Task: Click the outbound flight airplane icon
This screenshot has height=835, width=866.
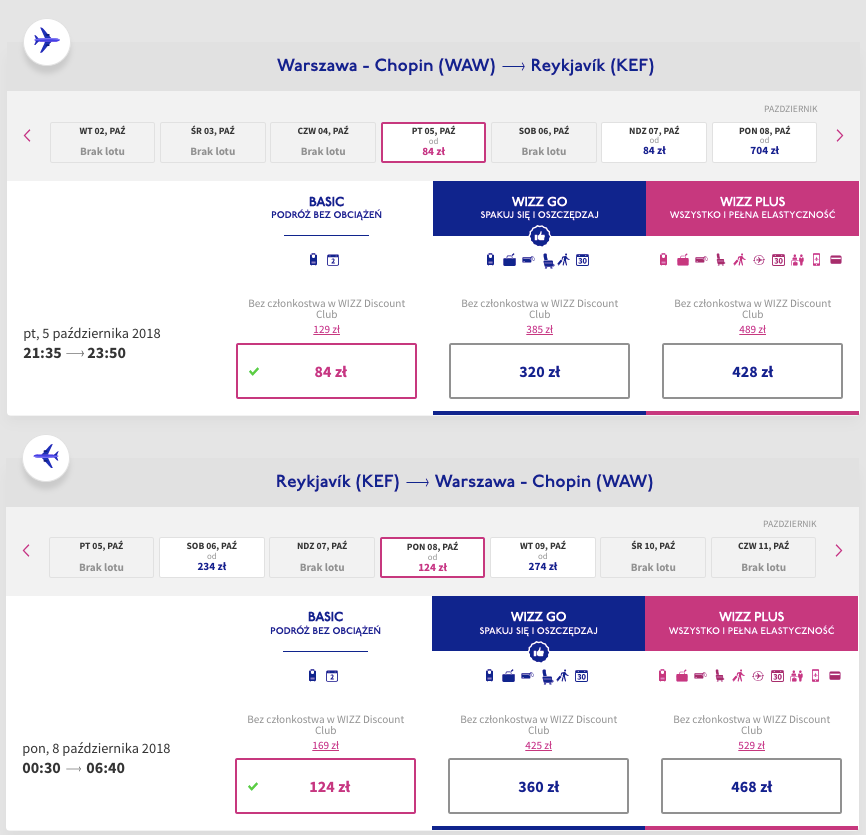Action: (47, 41)
